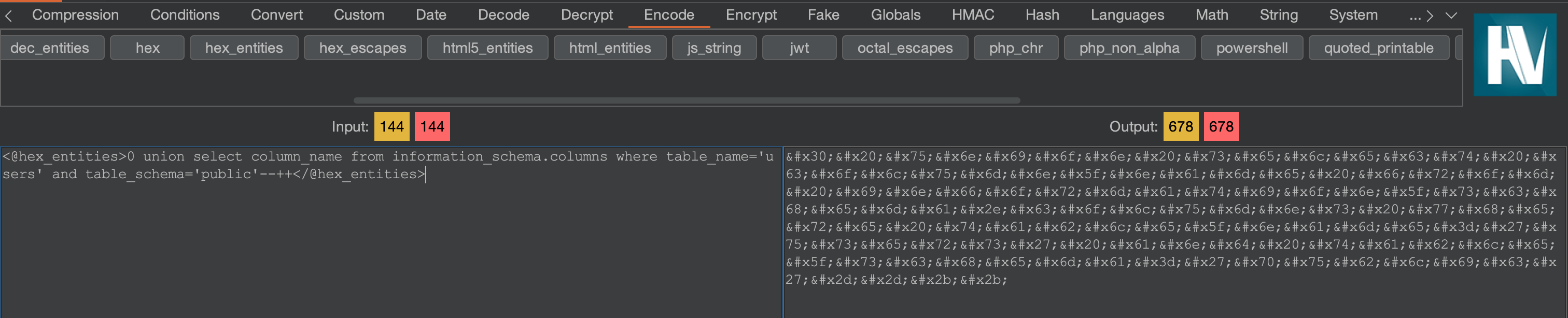This screenshot has width=1568, height=318.
Task: Choose the quoted_printable tag button
Action: [1378, 48]
